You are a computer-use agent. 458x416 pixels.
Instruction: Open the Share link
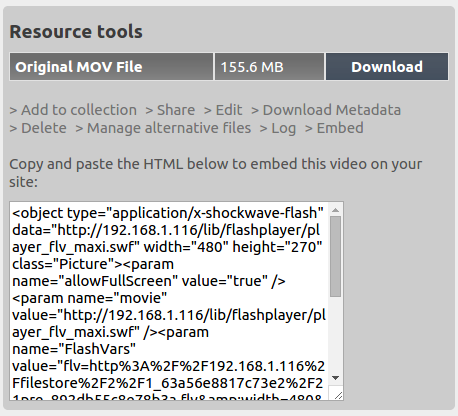pos(170,110)
